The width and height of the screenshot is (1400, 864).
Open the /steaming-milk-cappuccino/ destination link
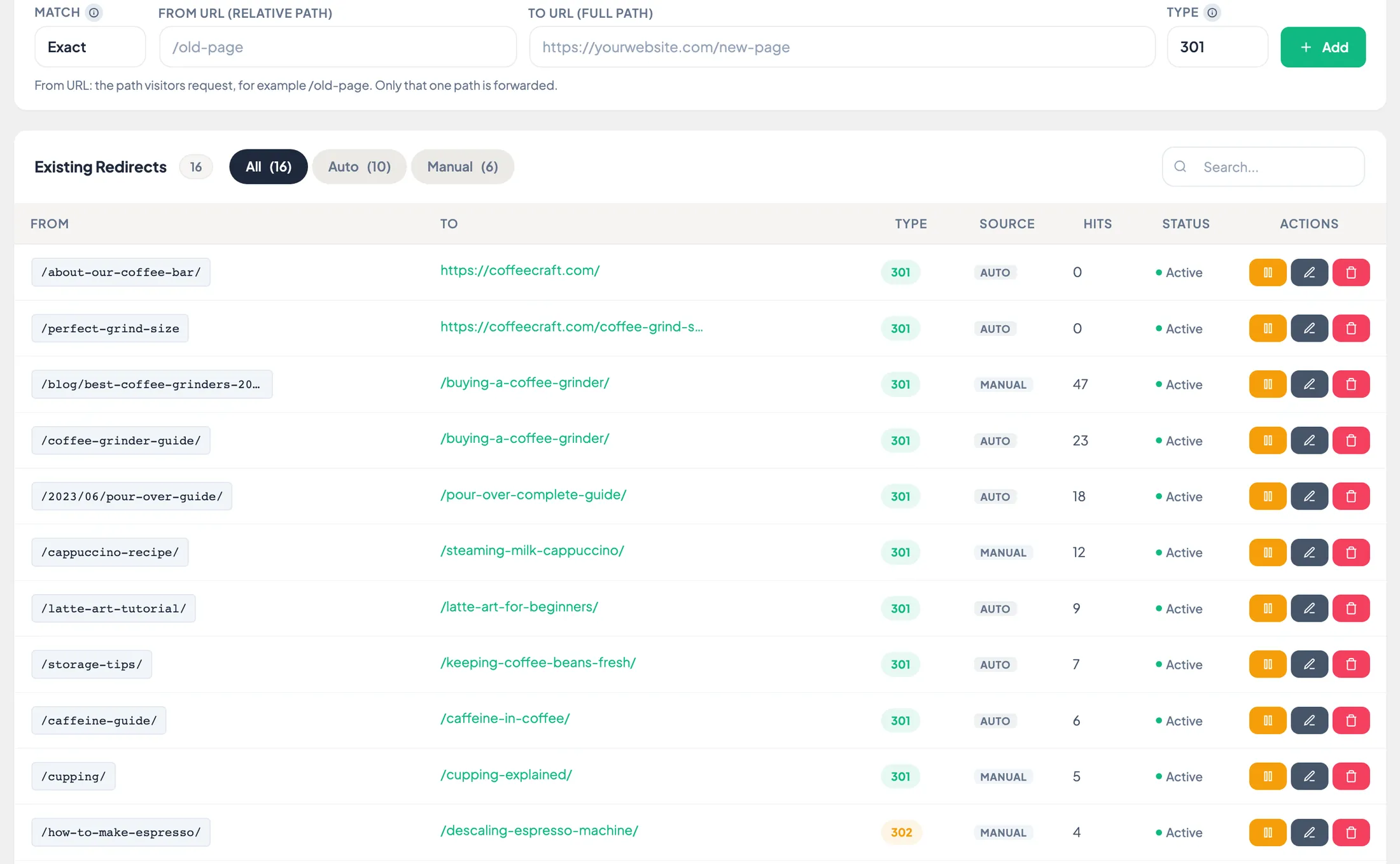pos(532,550)
